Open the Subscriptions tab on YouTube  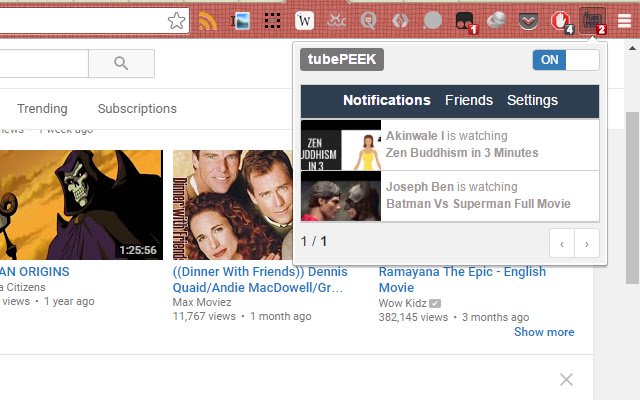click(x=137, y=109)
